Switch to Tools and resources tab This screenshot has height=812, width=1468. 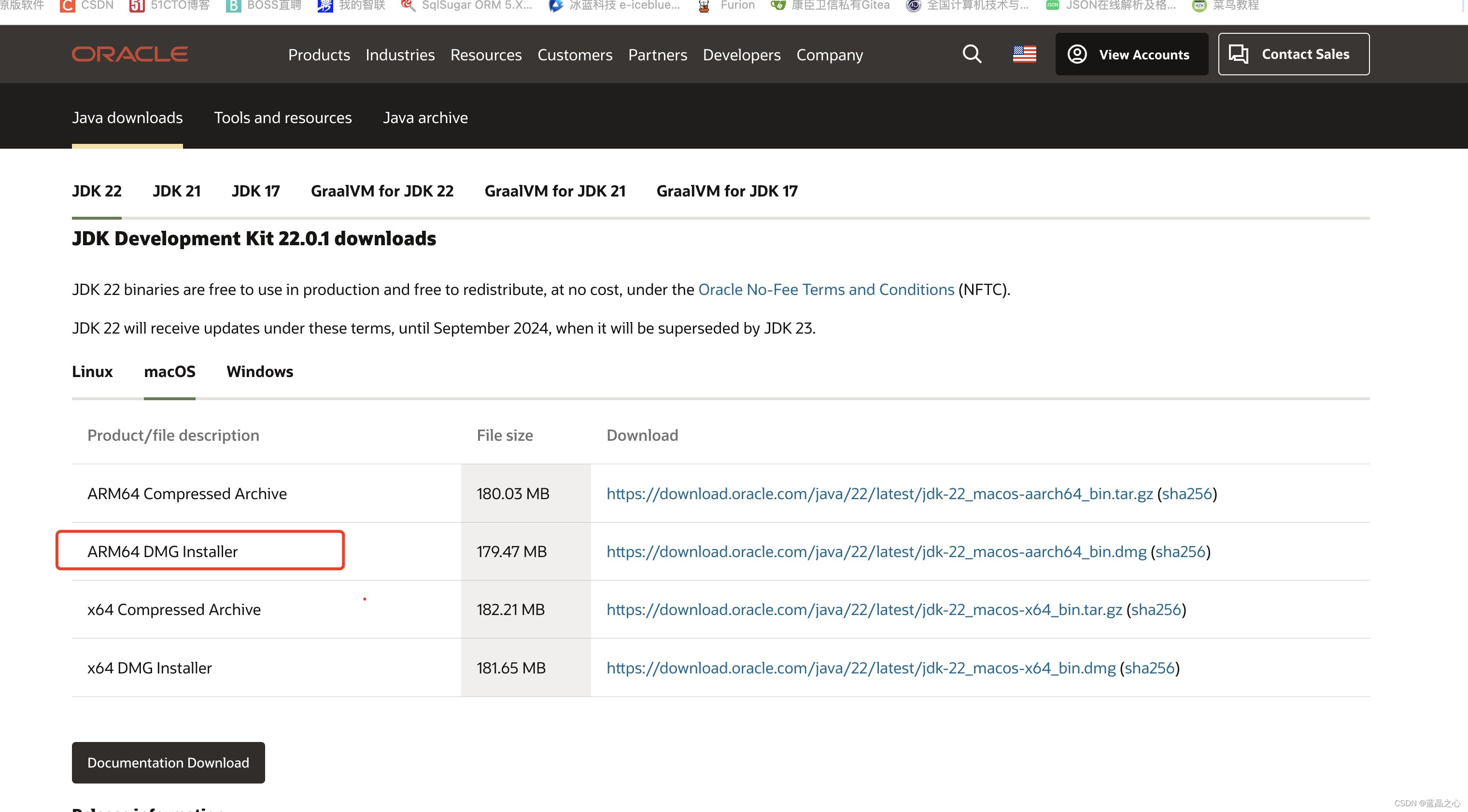point(282,117)
